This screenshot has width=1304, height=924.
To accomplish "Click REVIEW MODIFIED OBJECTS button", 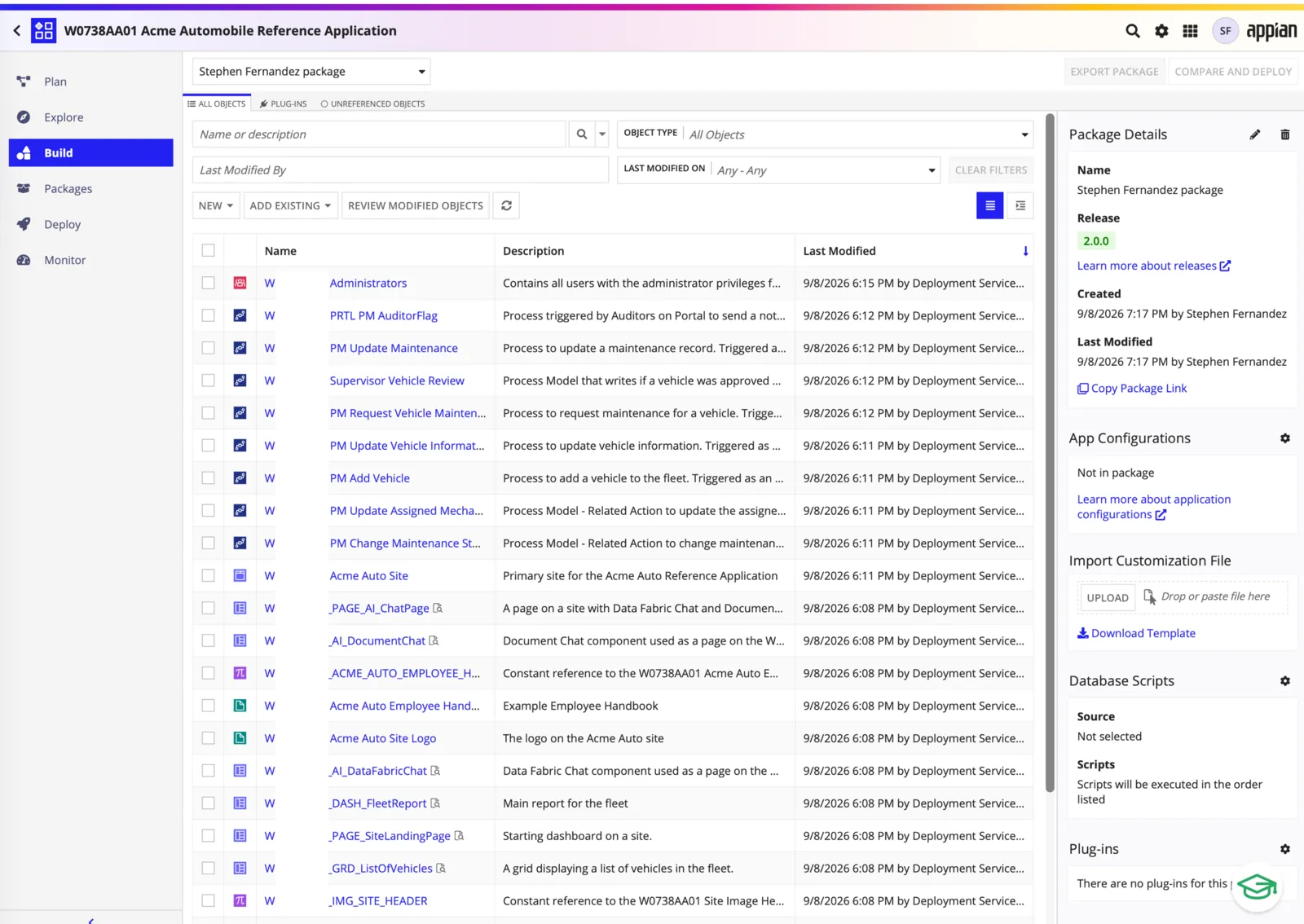I will pyautogui.click(x=416, y=205).
